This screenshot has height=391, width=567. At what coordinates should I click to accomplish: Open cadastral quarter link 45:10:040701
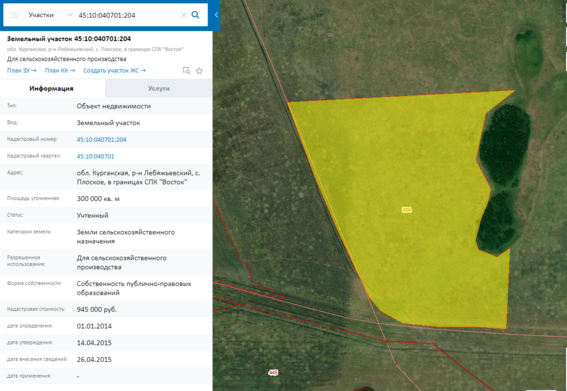[x=95, y=156]
